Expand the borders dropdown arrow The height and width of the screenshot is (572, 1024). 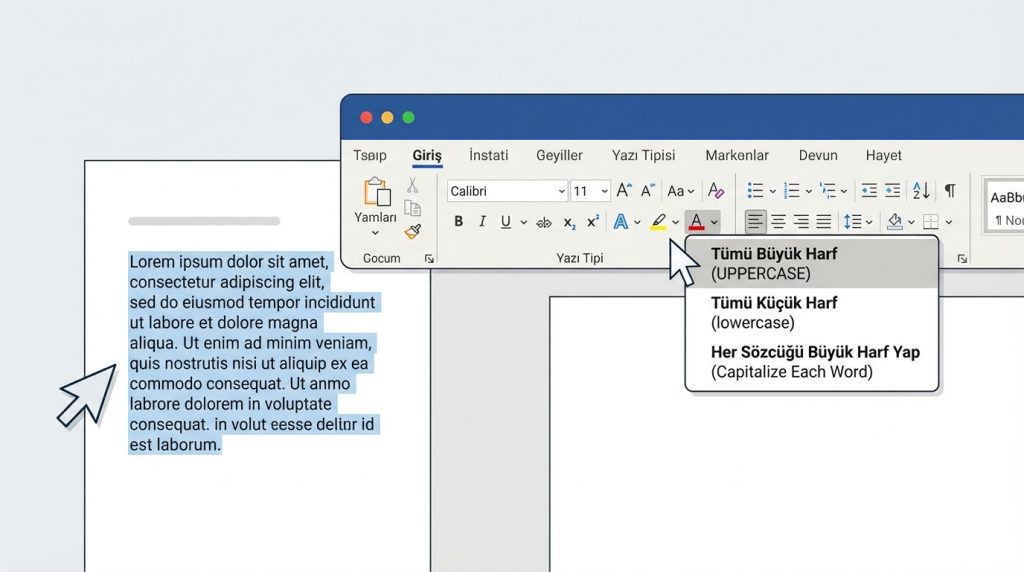point(949,223)
